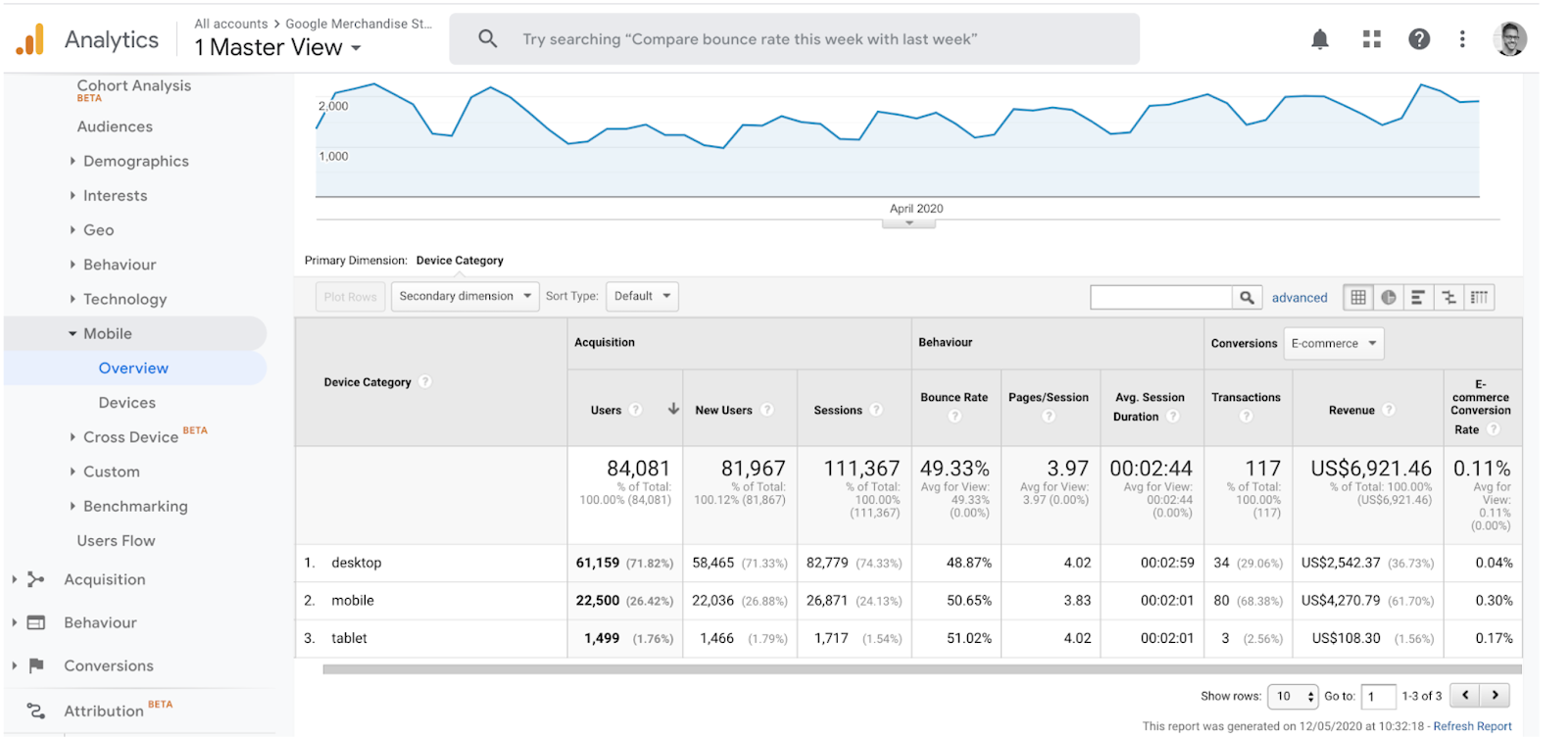This screenshot has height=740, width=1568.
Task: Click the Refresh Report link
Action: [1472, 726]
